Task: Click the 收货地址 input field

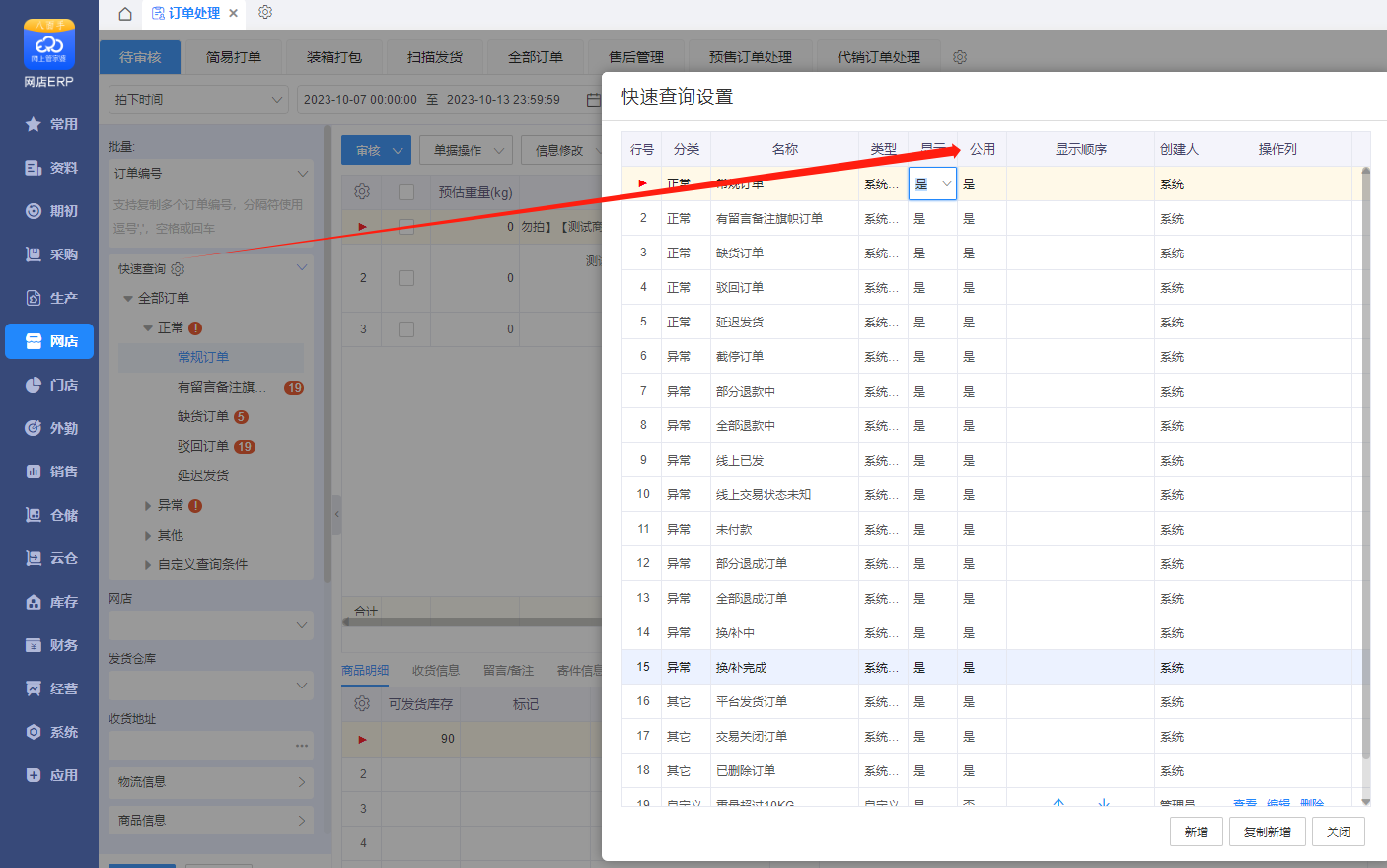Action: point(211,746)
